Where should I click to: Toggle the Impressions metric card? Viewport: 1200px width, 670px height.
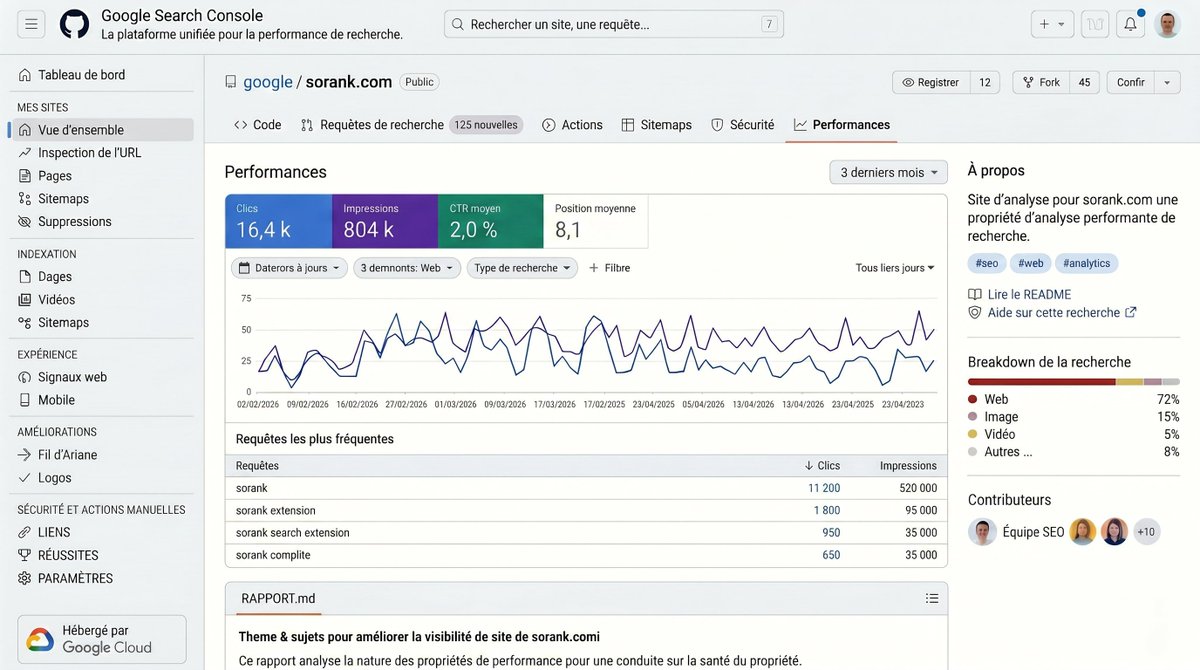point(384,221)
